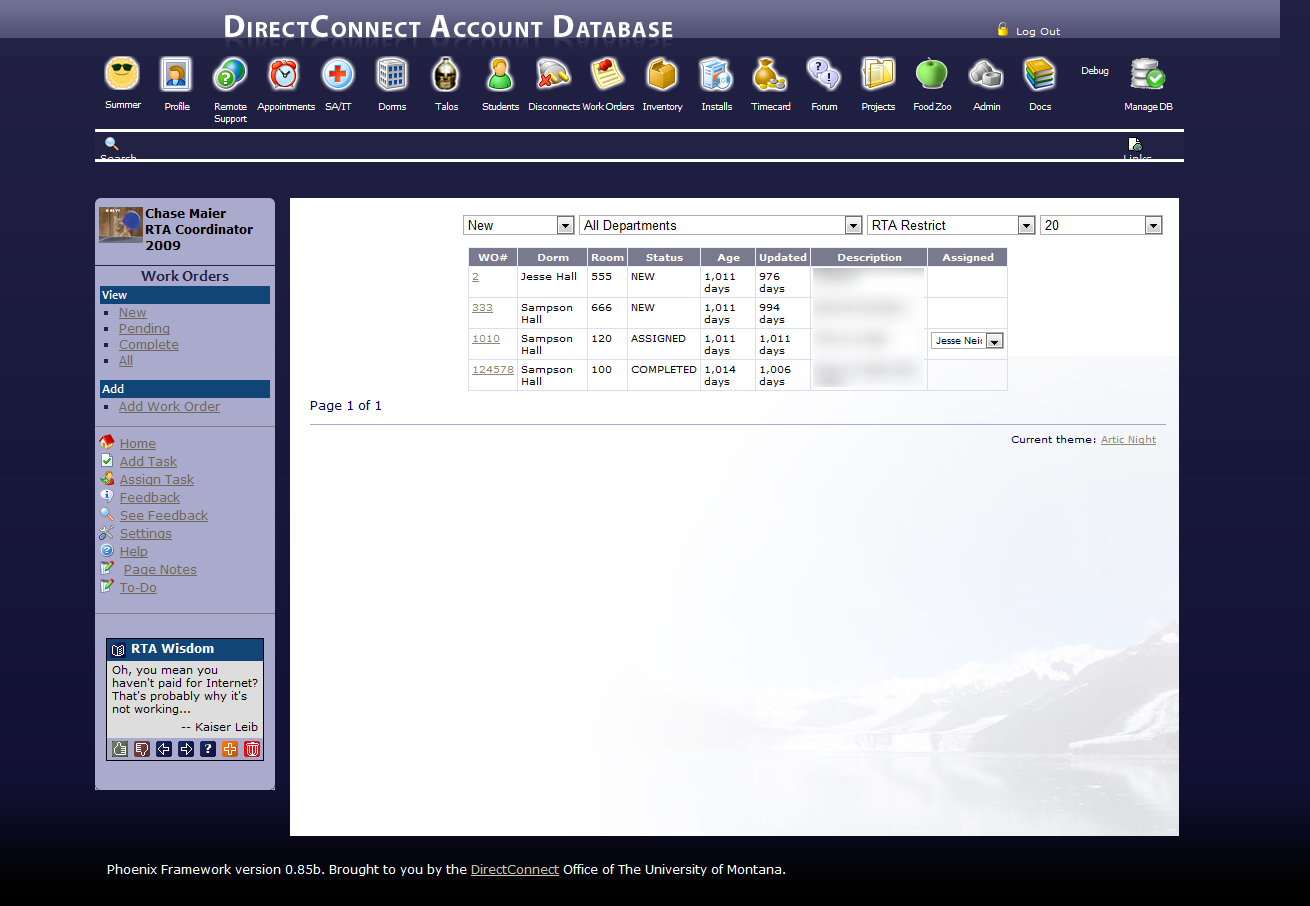Viewport: 1310px width, 906px height.
Task: Show previous RTA Wisdom quote with left arrow
Action: pos(164,749)
